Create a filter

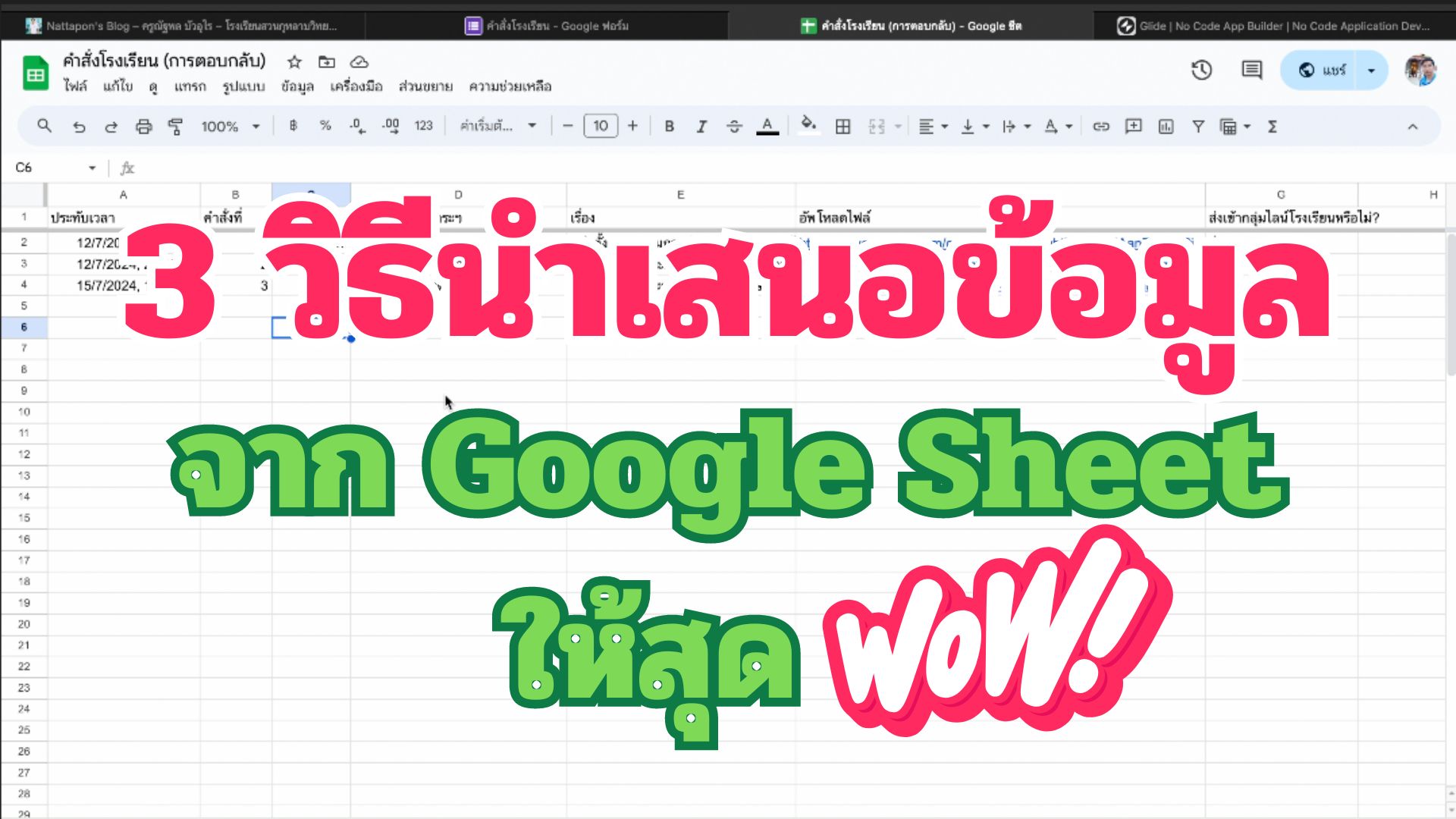(x=1198, y=127)
